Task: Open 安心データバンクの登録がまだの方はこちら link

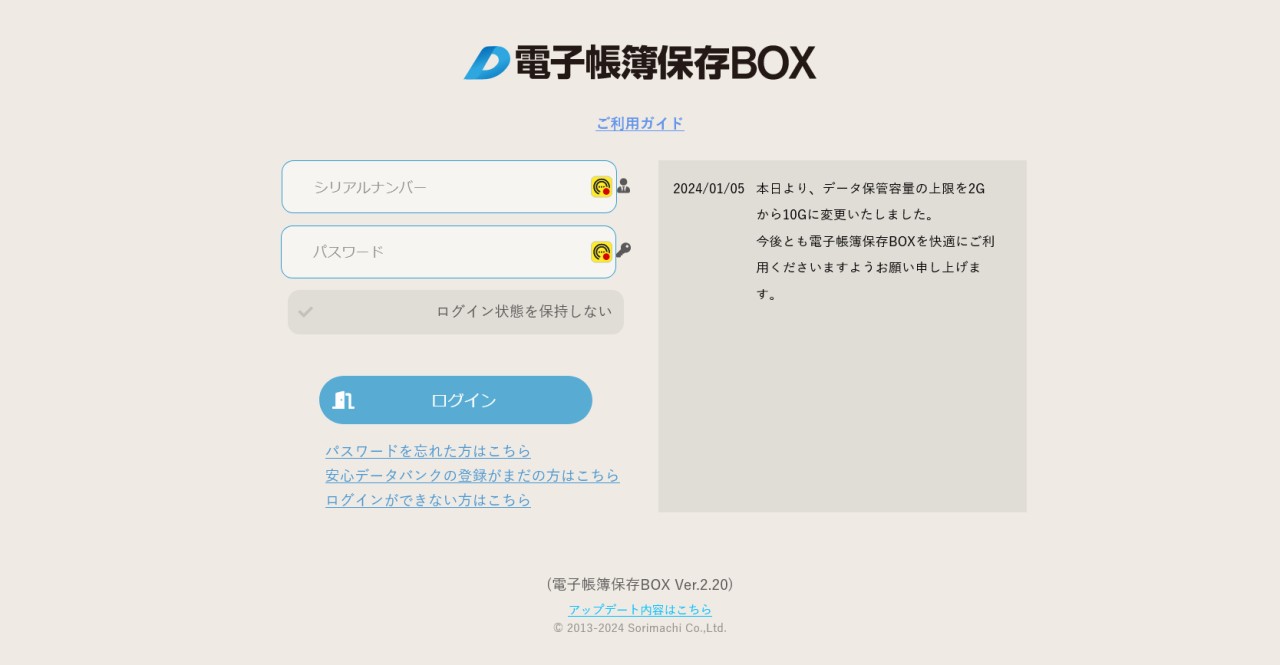Action: point(472,476)
